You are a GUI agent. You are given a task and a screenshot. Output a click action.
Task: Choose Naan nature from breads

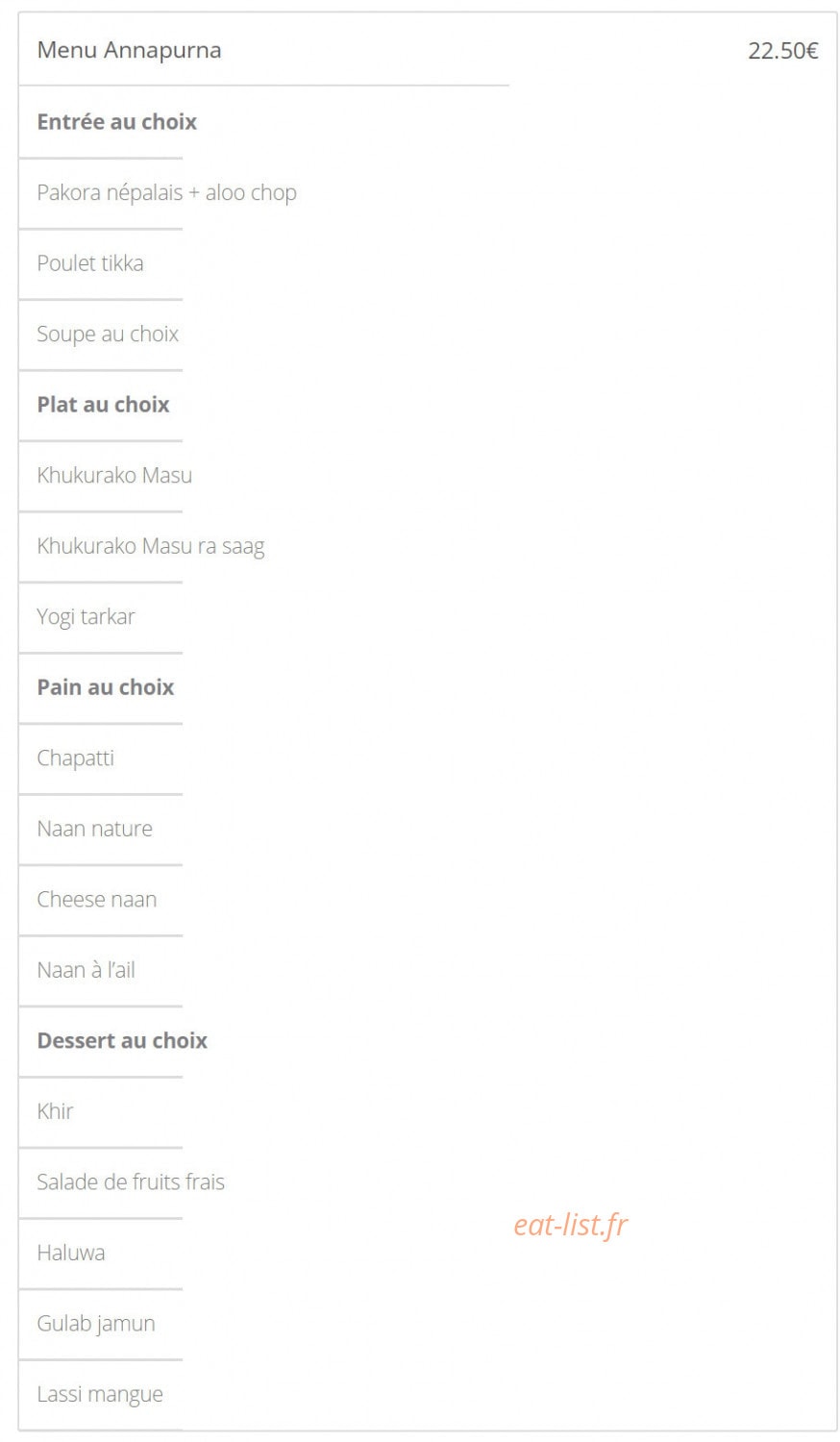[x=94, y=828]
